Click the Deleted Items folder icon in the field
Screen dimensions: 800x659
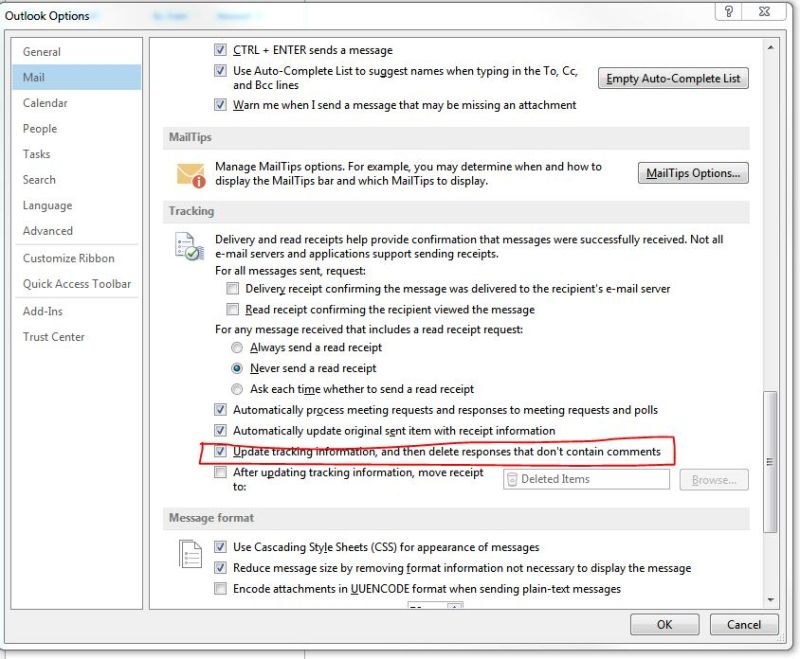pos(513,479)
